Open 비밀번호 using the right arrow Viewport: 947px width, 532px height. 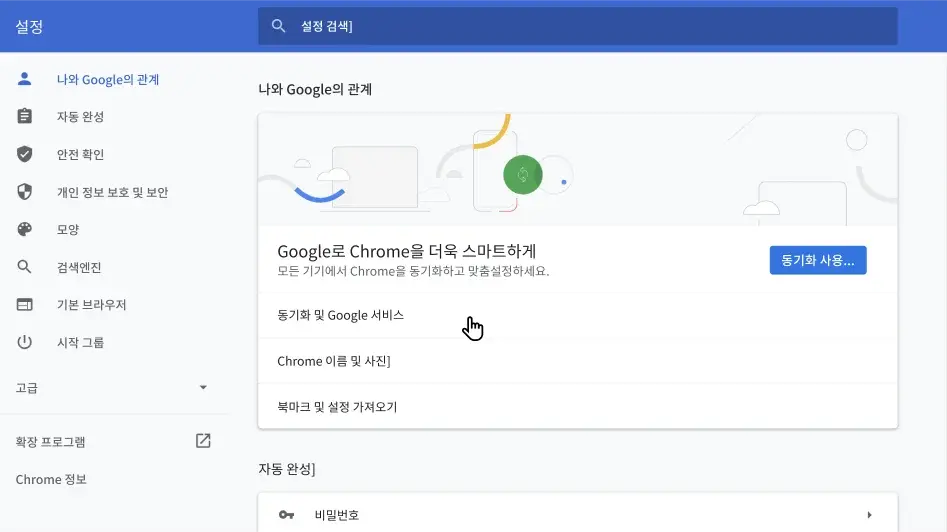[869, 514]
